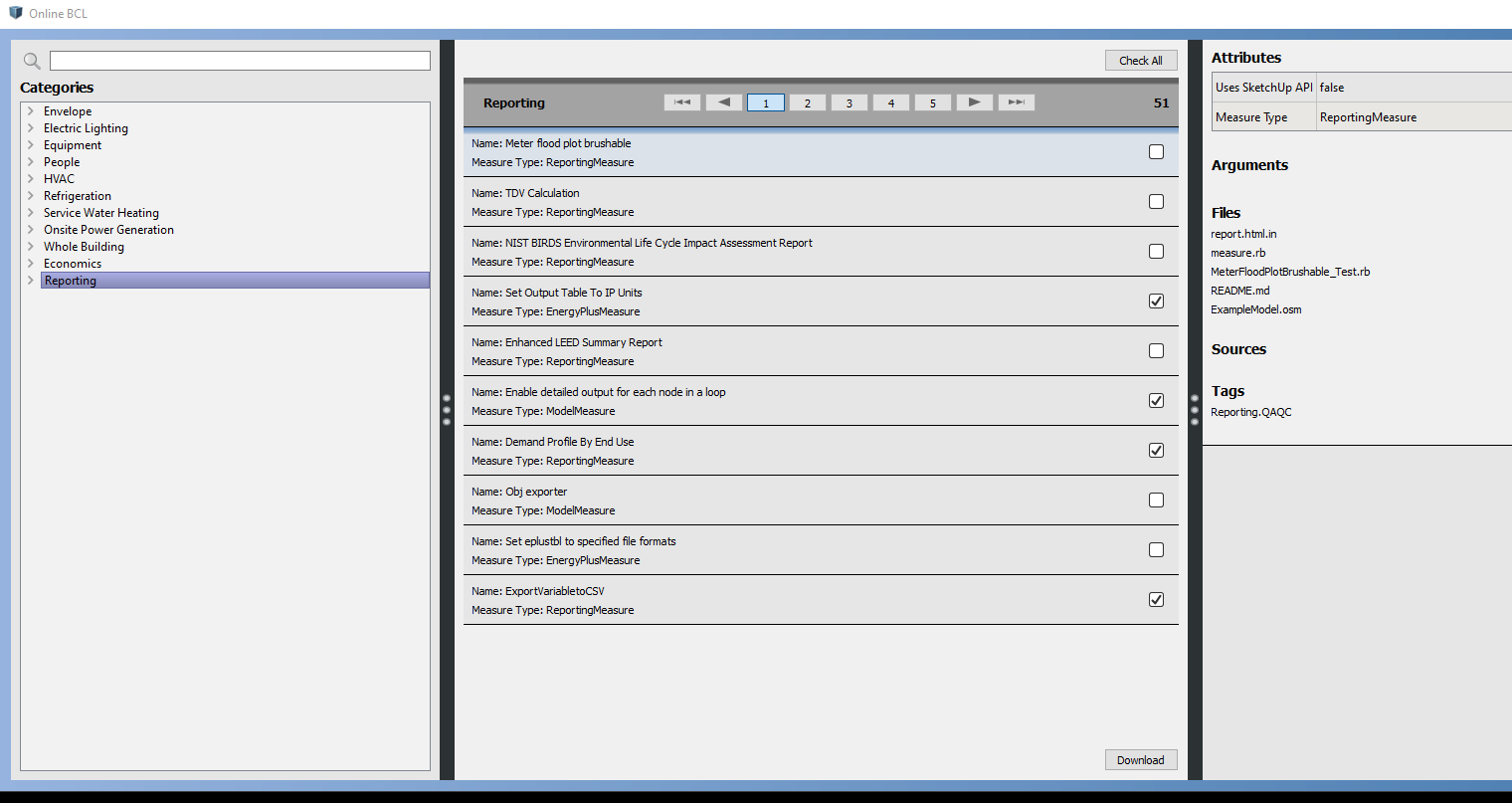Select page 1 of results
This screenshot has width=1512, height=803.
(766, 102)
